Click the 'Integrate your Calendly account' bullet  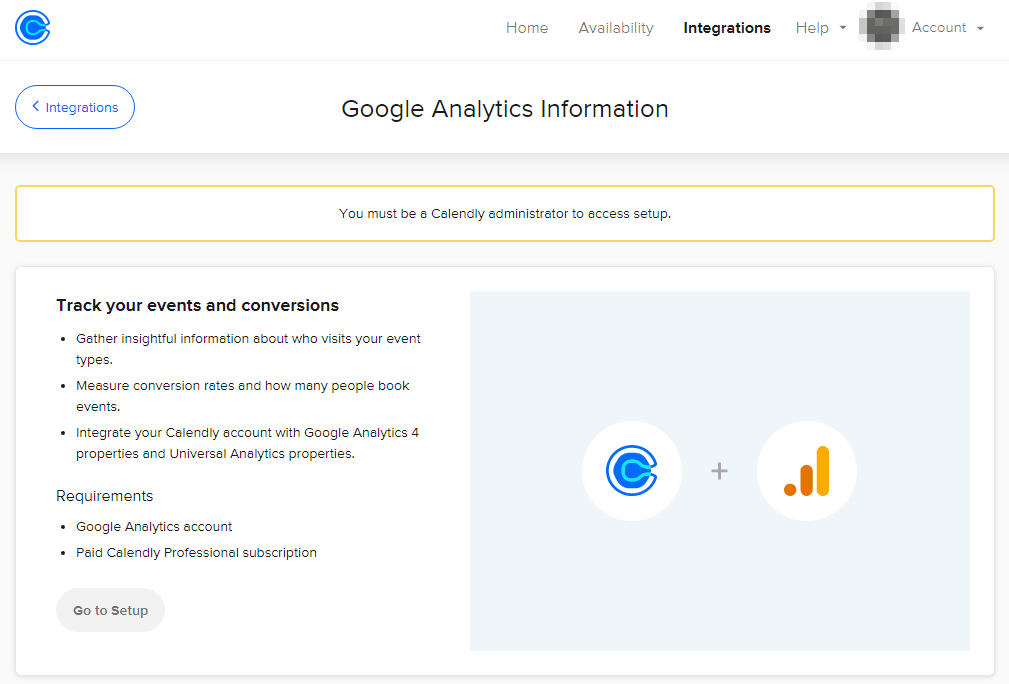click(x=247, y=443)
